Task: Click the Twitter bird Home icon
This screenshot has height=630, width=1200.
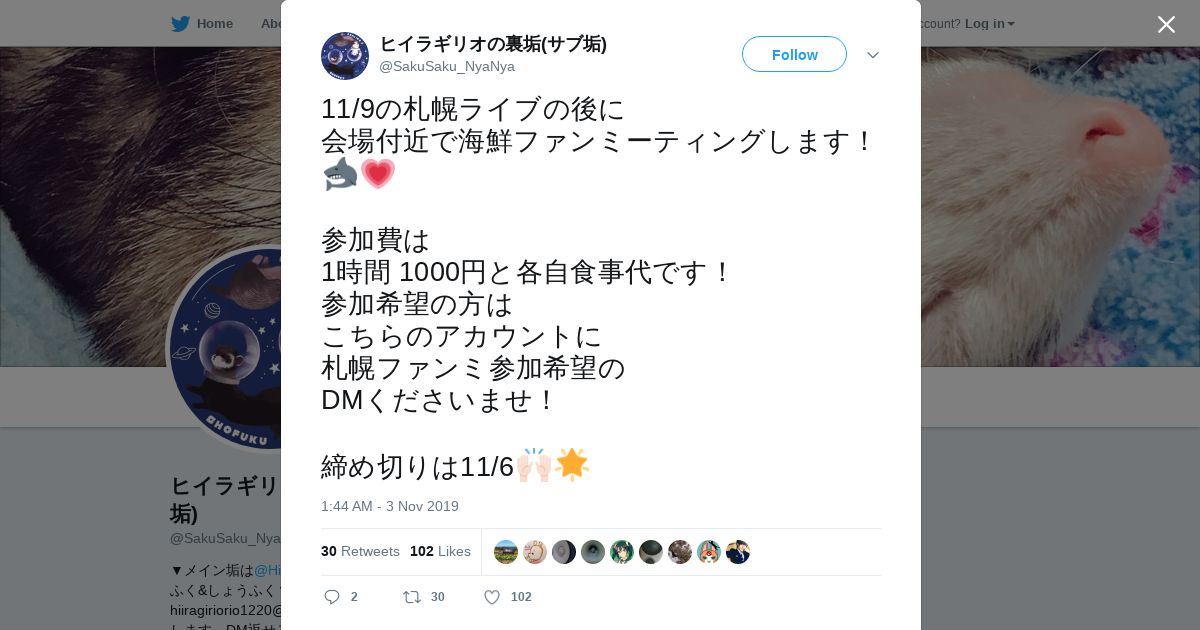Action: pyautogui.click(x=180, y=23)
